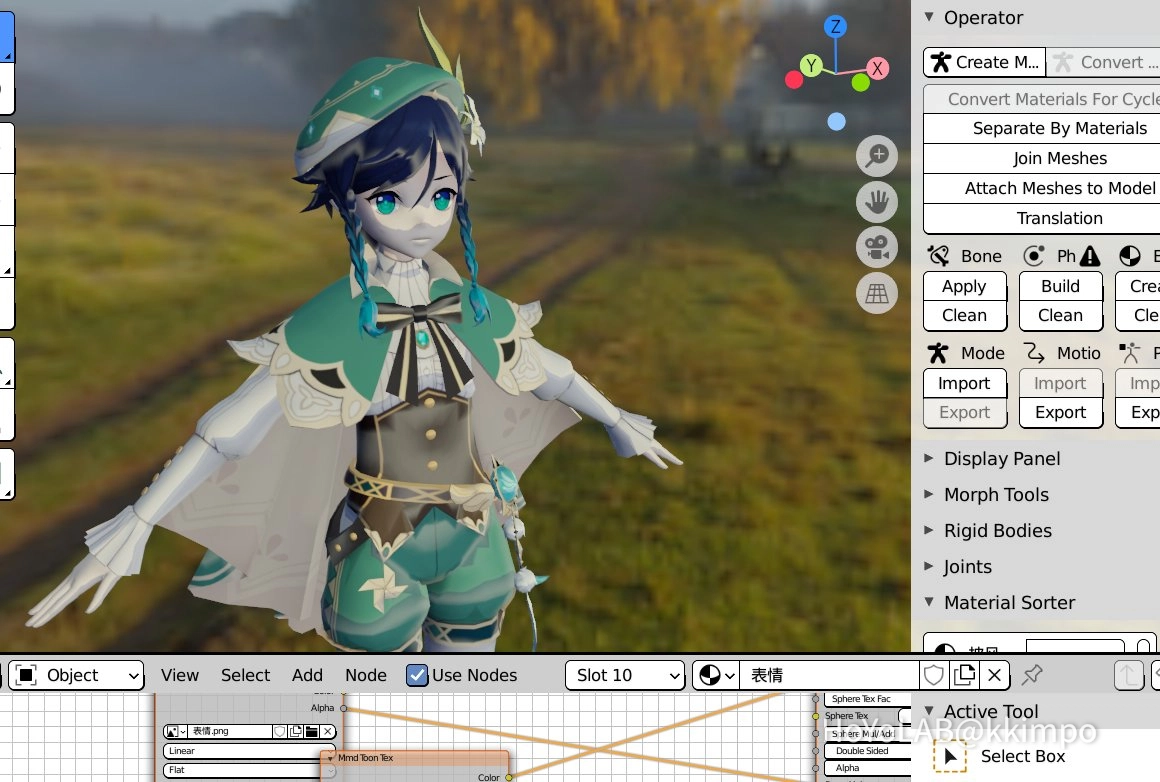Open the Select menu in node editor
The width and height of the screenshot is (1160, 782).
tap(245, 675)
